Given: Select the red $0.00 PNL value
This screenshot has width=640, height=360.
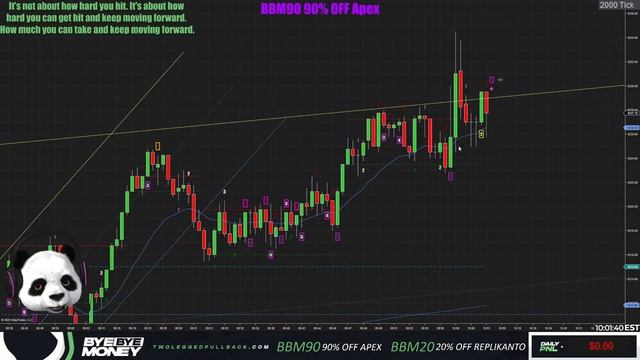Looking at the screenshot, I should pos(601,347).
